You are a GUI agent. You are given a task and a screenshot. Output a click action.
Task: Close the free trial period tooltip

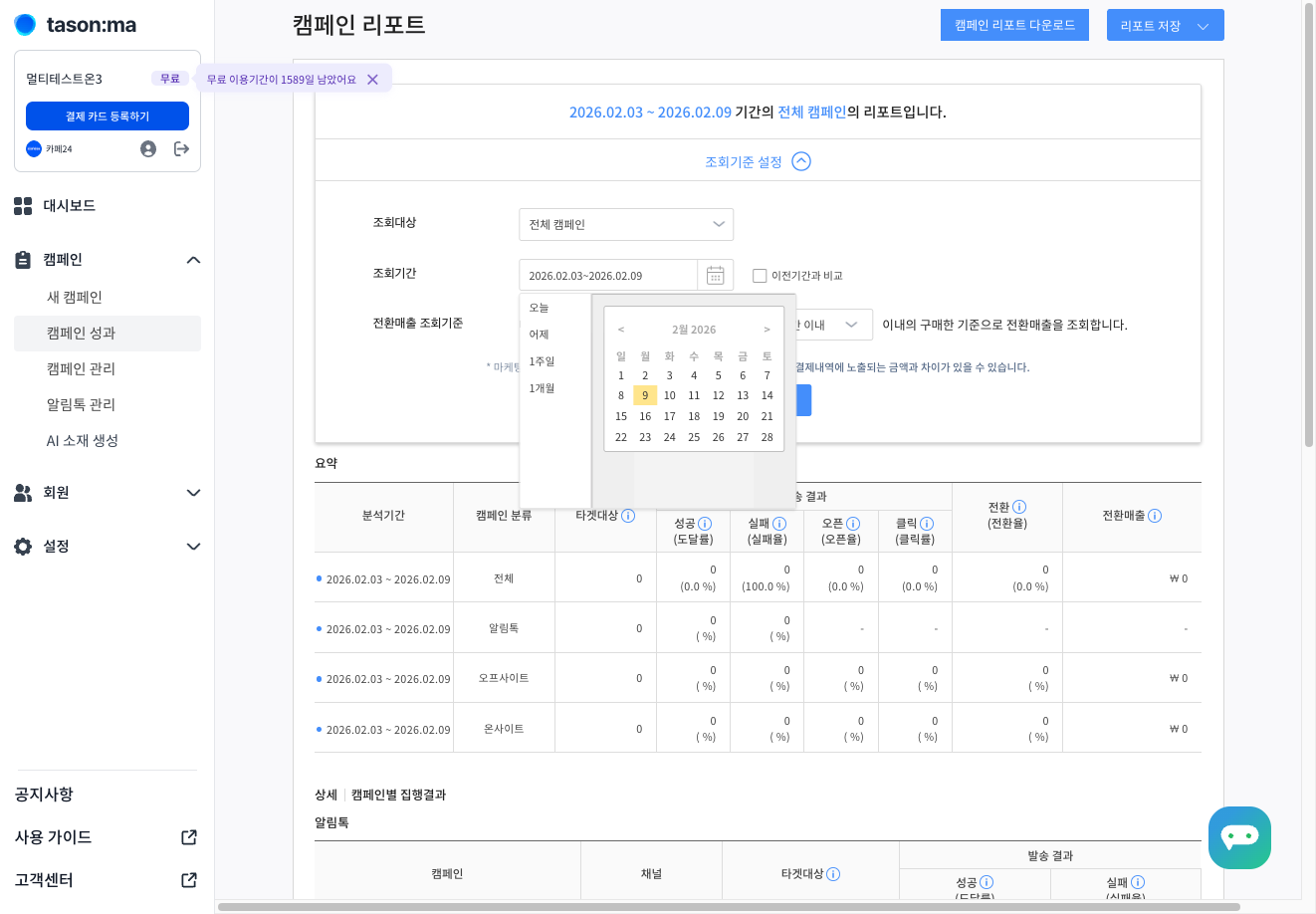click(x=372, y=80)
